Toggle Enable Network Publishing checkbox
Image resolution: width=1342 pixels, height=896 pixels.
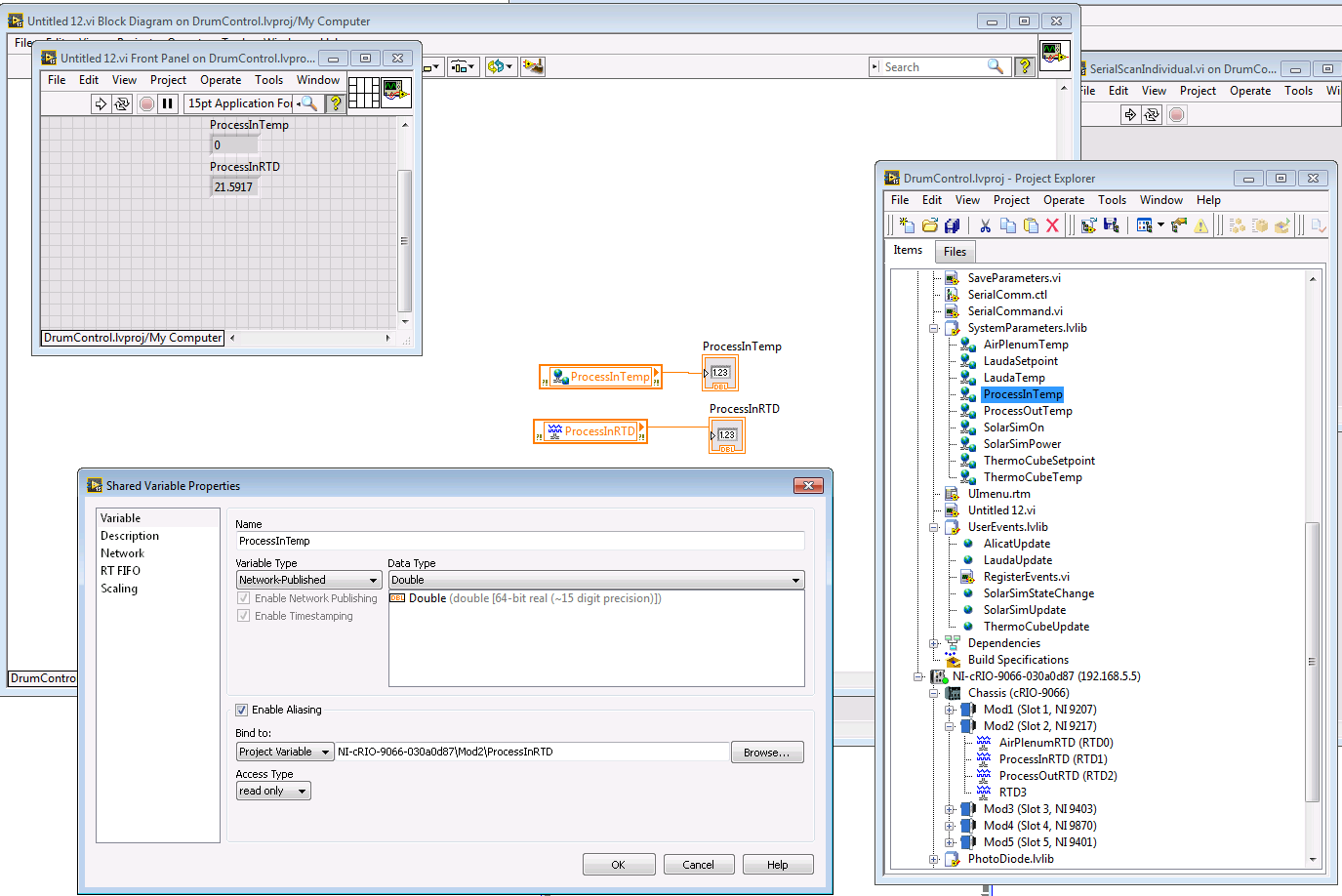[x=243, y=598]
